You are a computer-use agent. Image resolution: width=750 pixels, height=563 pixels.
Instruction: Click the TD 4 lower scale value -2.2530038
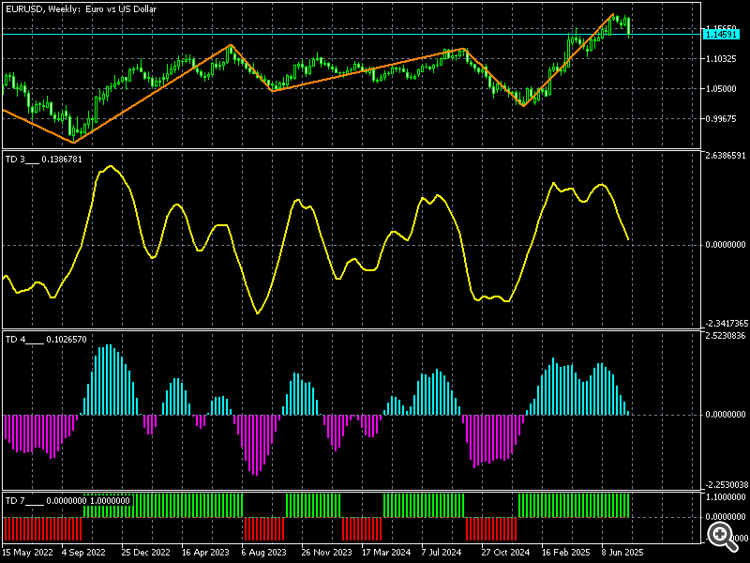[727, 485]
